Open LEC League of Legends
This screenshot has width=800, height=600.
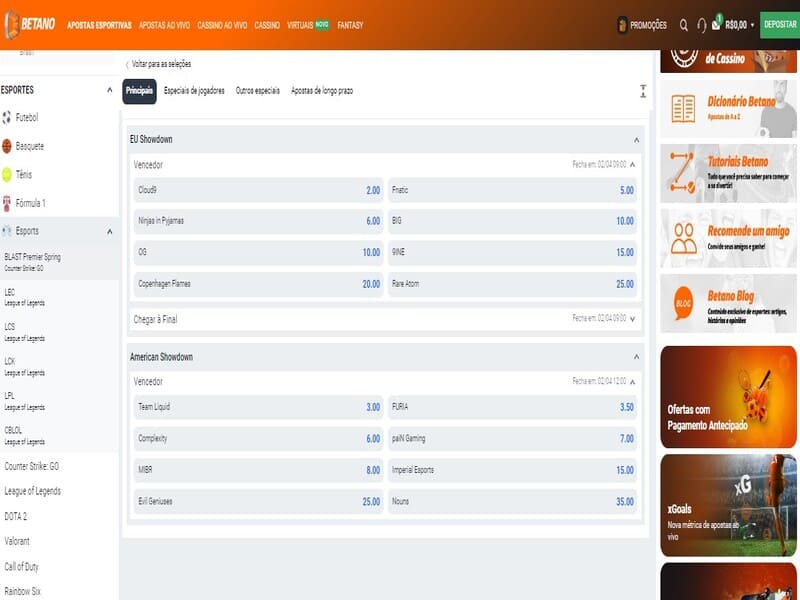coord(59,297)
